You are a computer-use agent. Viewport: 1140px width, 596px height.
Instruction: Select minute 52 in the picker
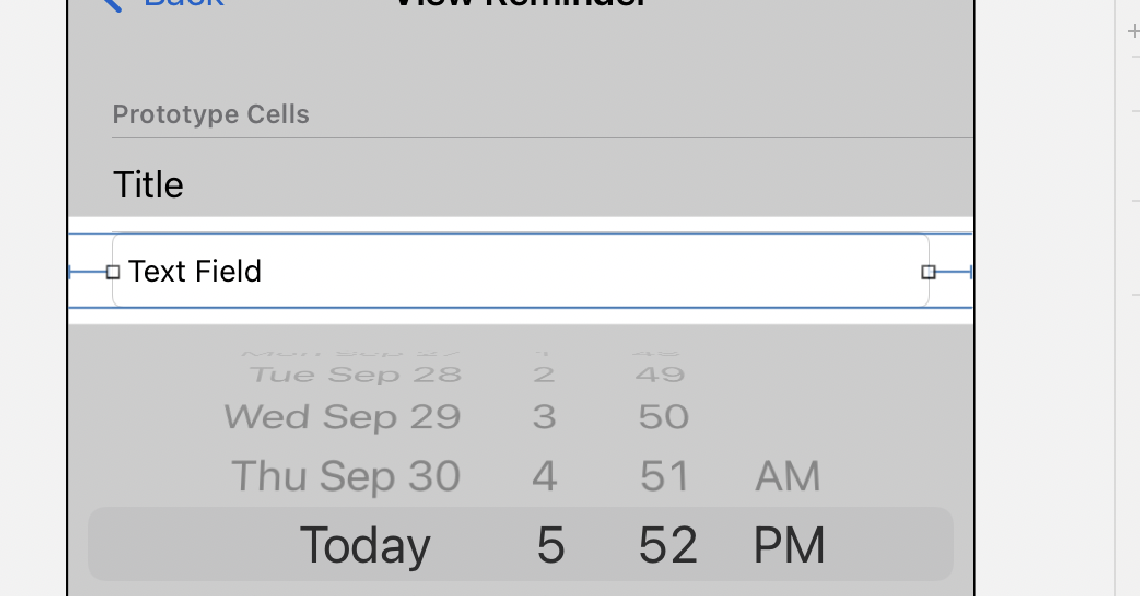(x=668, y=546)
